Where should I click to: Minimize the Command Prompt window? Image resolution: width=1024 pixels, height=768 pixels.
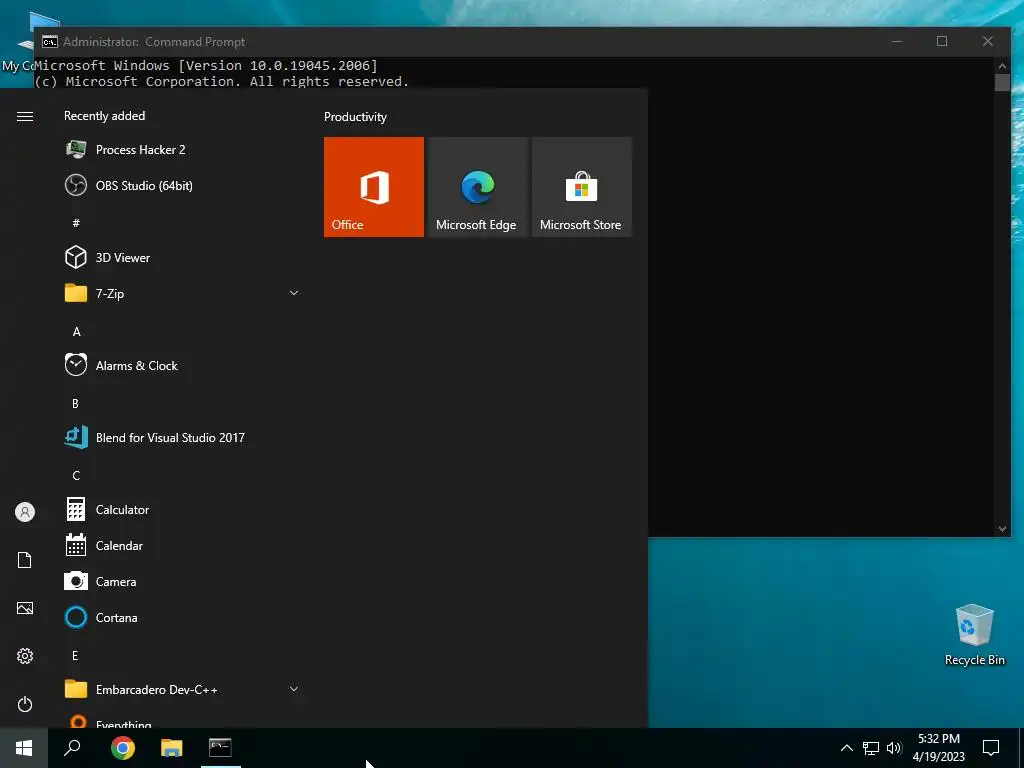point(897,41)
